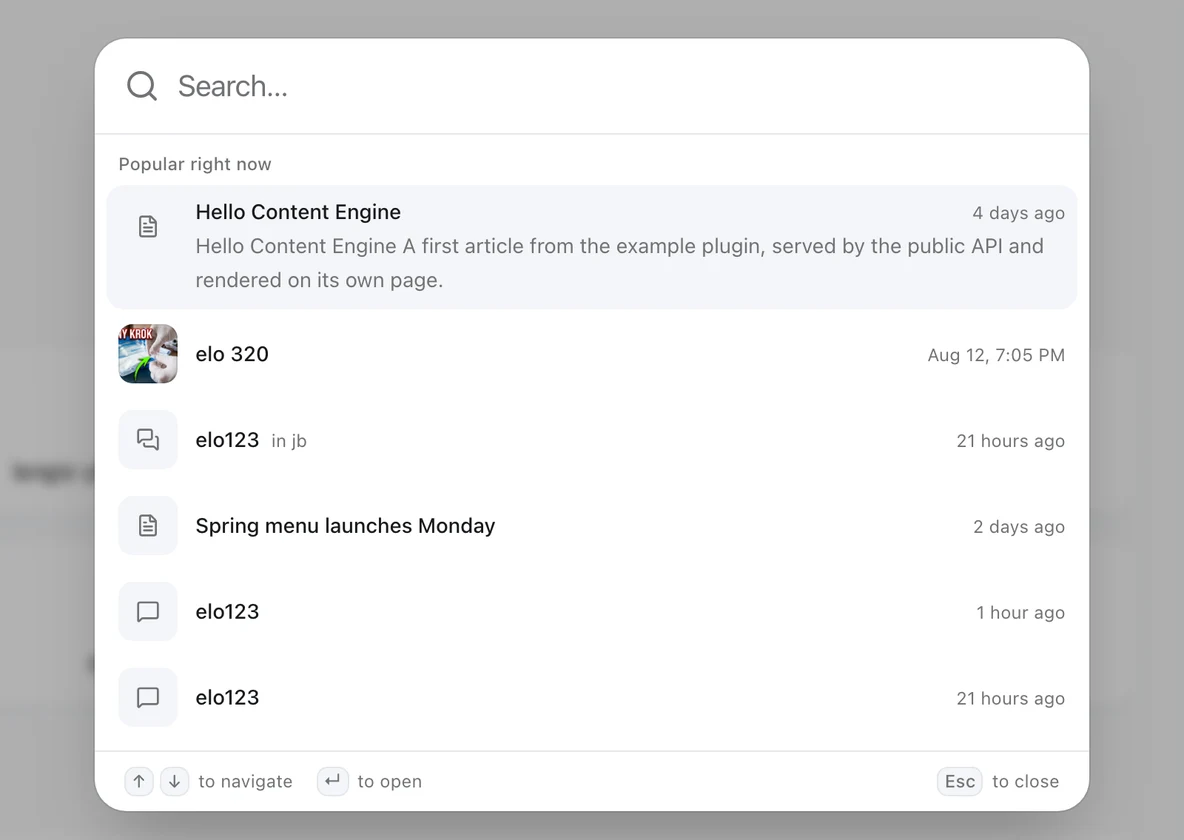Click the down arrow navigate key
Viewport: 1184px width, 840px height.
pyautogui.click(x=174, y=782)
